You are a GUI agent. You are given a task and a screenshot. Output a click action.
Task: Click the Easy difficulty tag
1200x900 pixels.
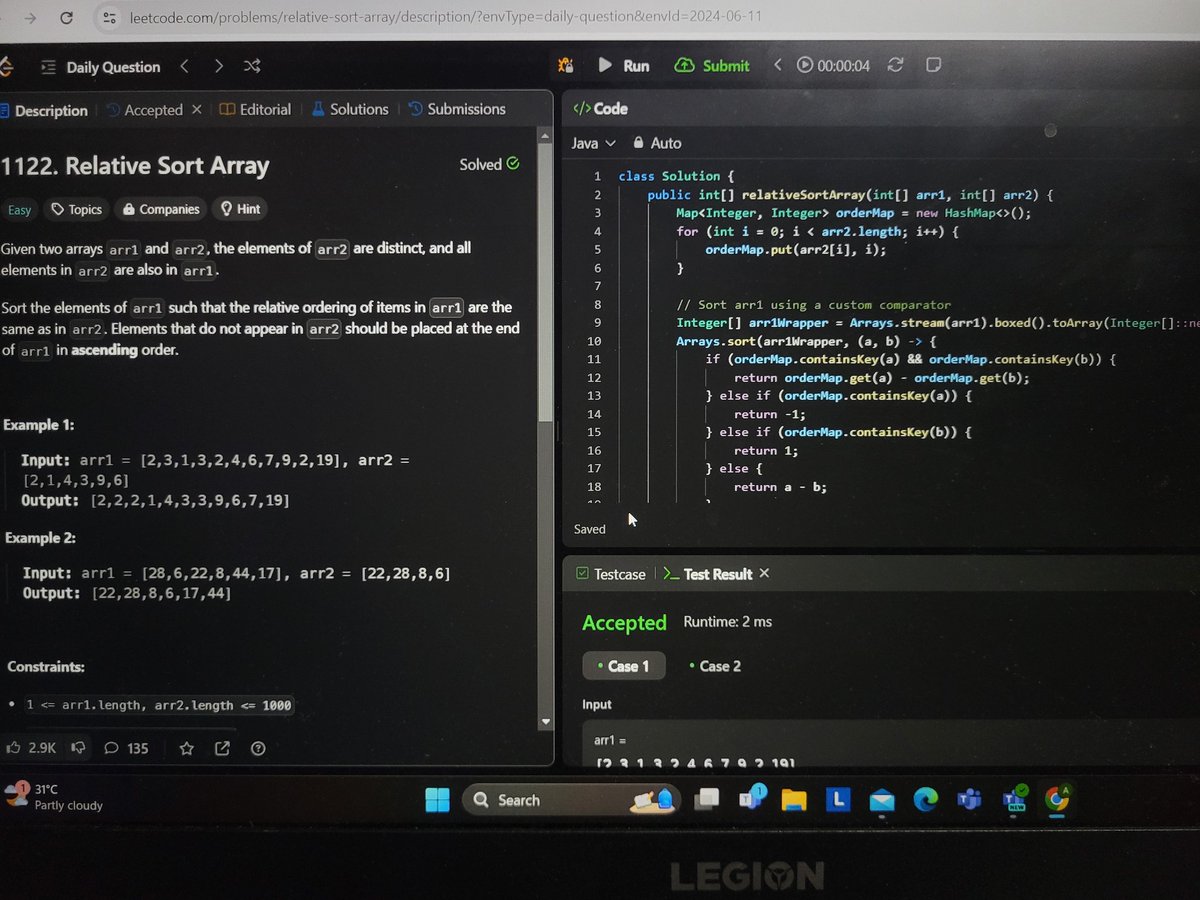click(20, 209)
